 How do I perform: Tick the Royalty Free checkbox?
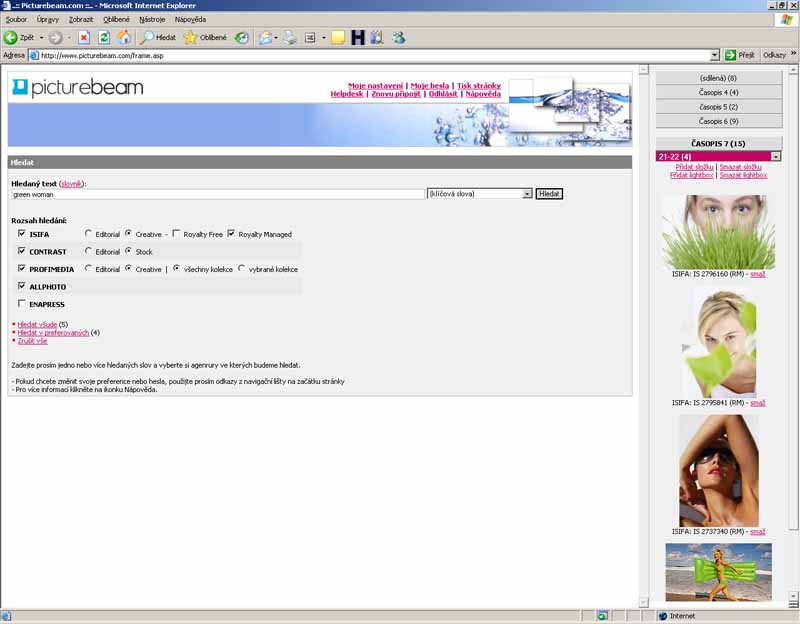click(x=176, y=234)
